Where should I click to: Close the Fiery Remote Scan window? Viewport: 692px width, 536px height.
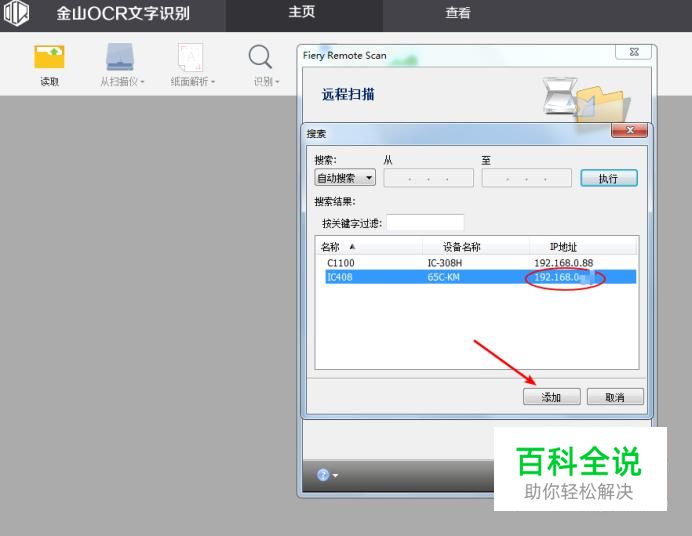634,52
